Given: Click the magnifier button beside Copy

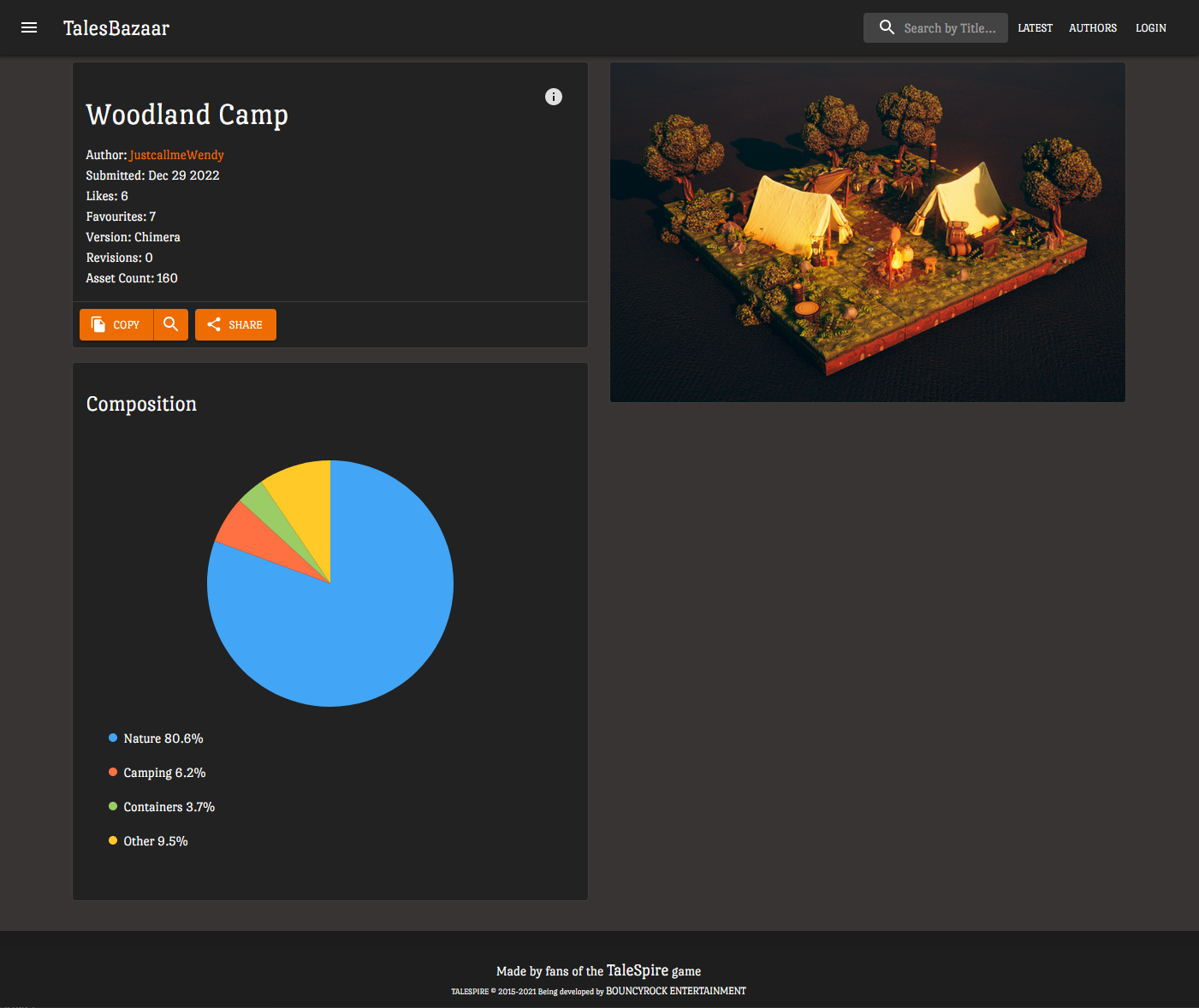Looking at the screenshot, I should 171,324.
